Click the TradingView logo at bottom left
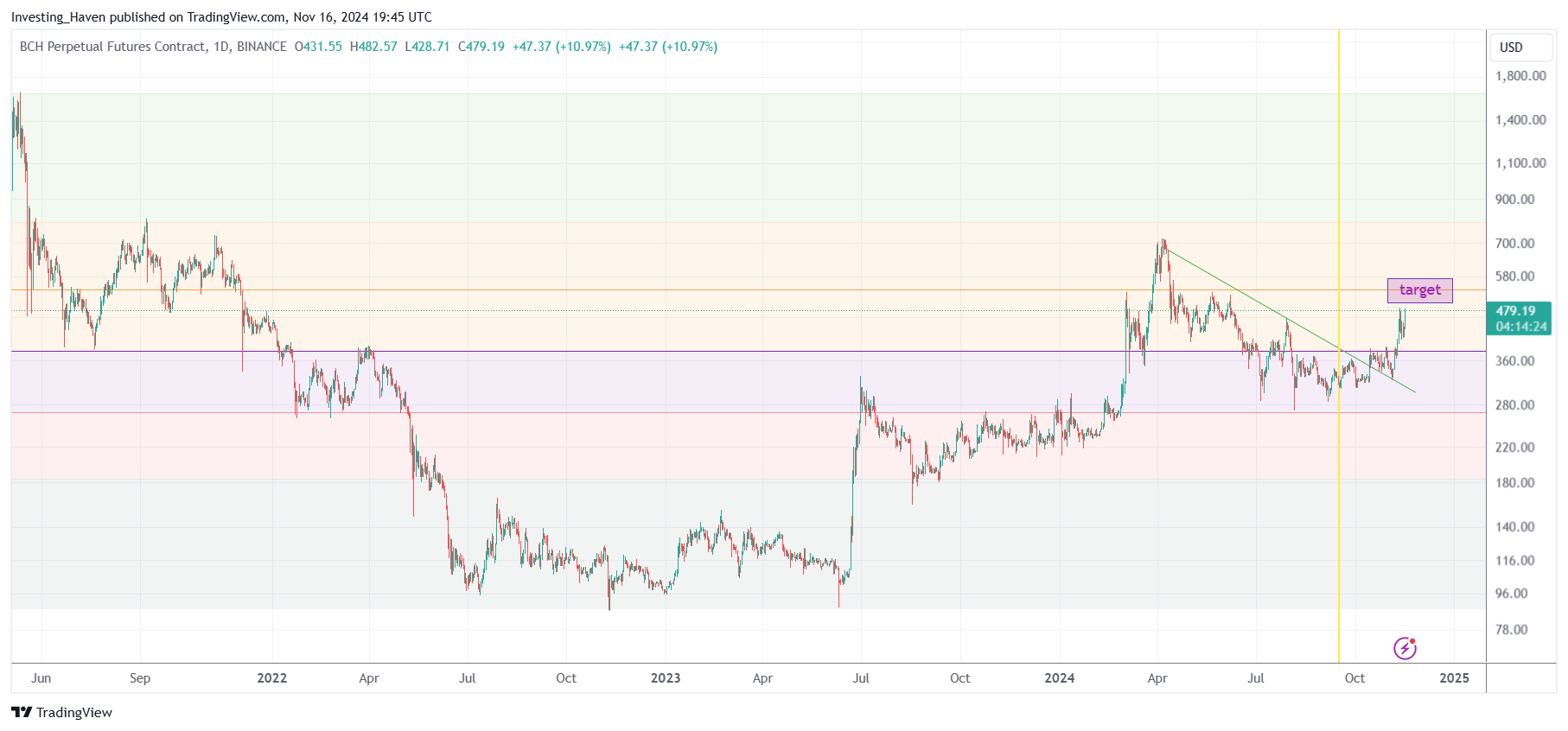This screenshot has height=731, width=1568. (x=61, y=712)
